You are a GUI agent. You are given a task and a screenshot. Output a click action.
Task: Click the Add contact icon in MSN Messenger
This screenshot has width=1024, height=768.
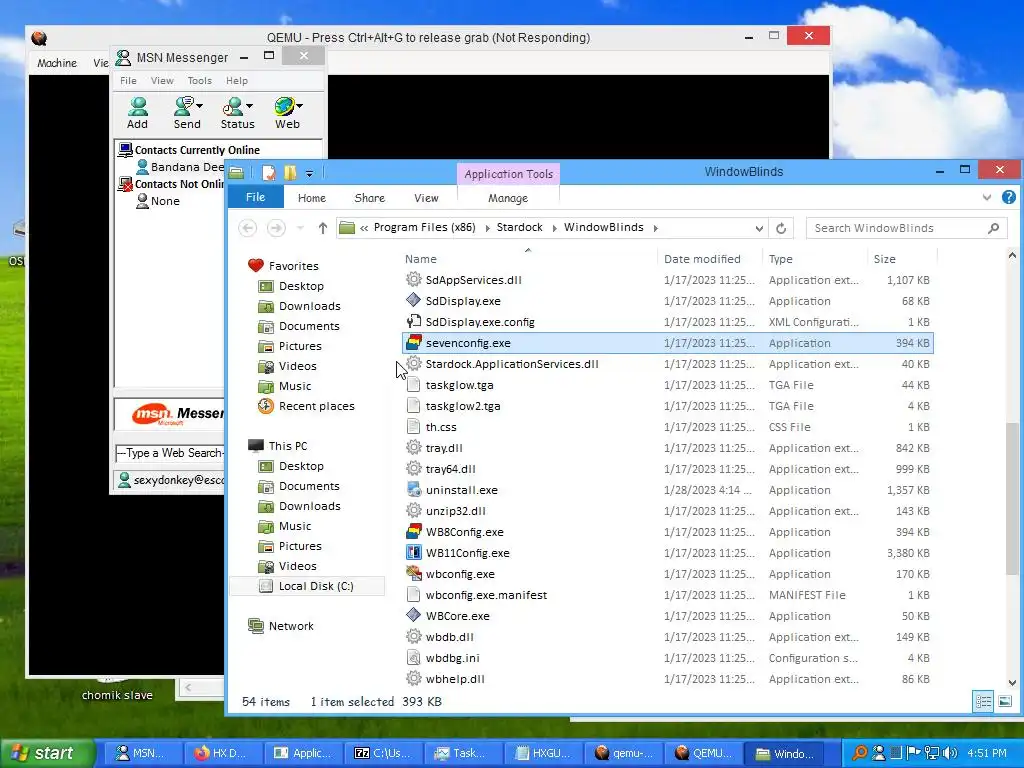coord(138,106)
